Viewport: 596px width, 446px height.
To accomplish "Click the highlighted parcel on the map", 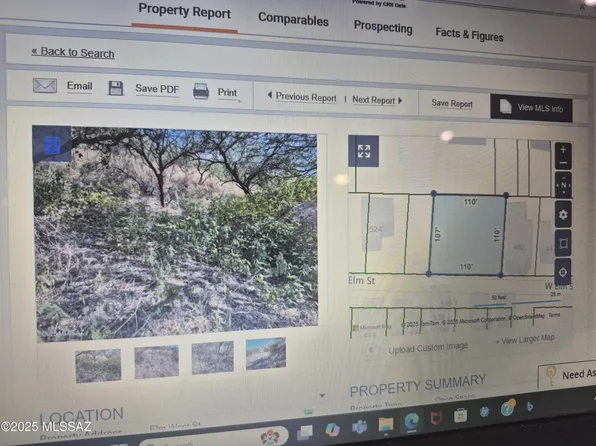I will click(468, 235).
